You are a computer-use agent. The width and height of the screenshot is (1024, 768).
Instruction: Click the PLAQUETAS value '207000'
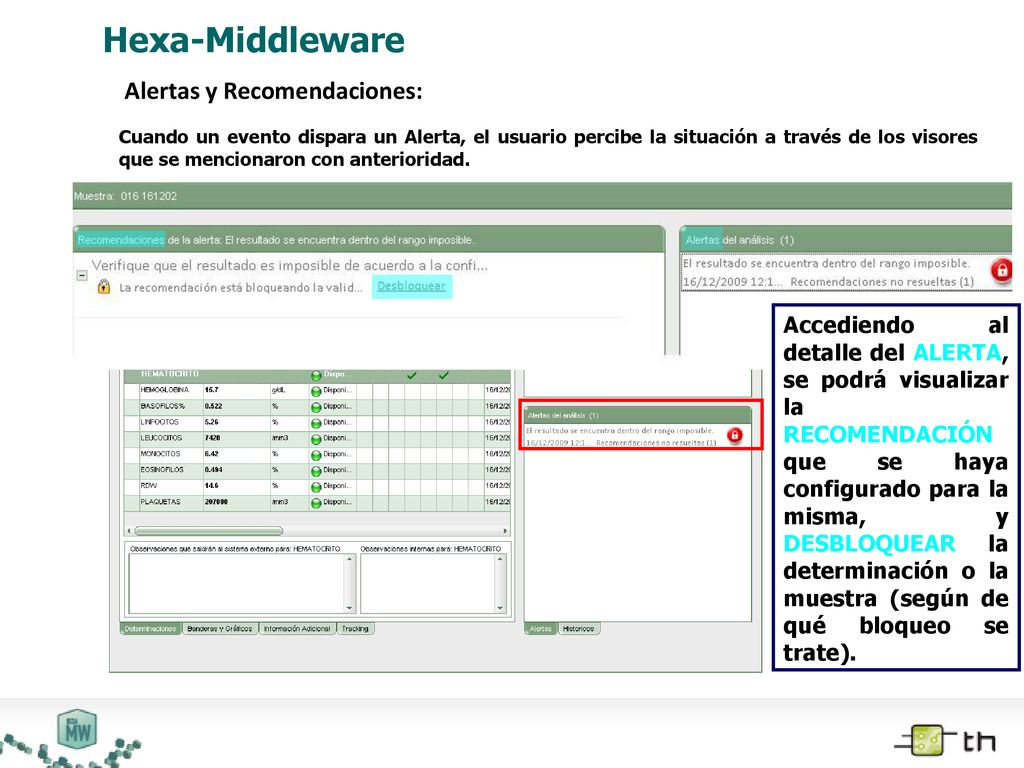pos(216,502)
